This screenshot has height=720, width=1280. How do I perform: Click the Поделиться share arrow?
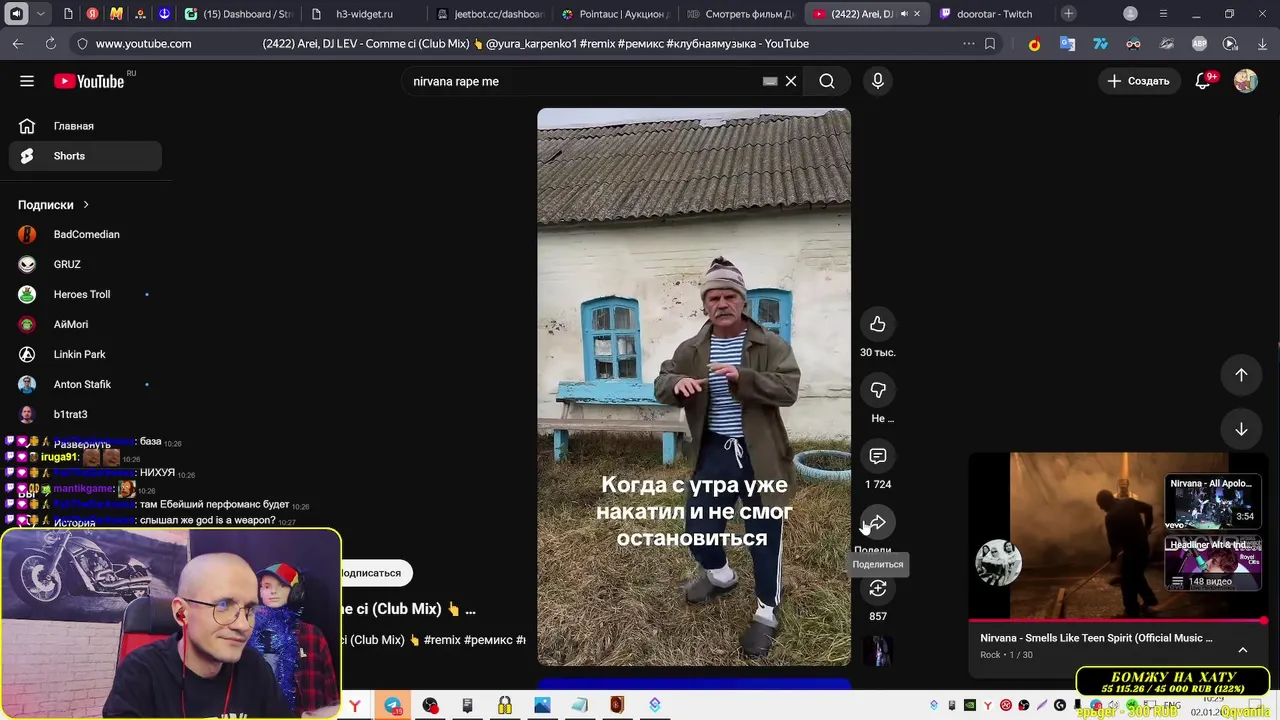pos(878,522)
